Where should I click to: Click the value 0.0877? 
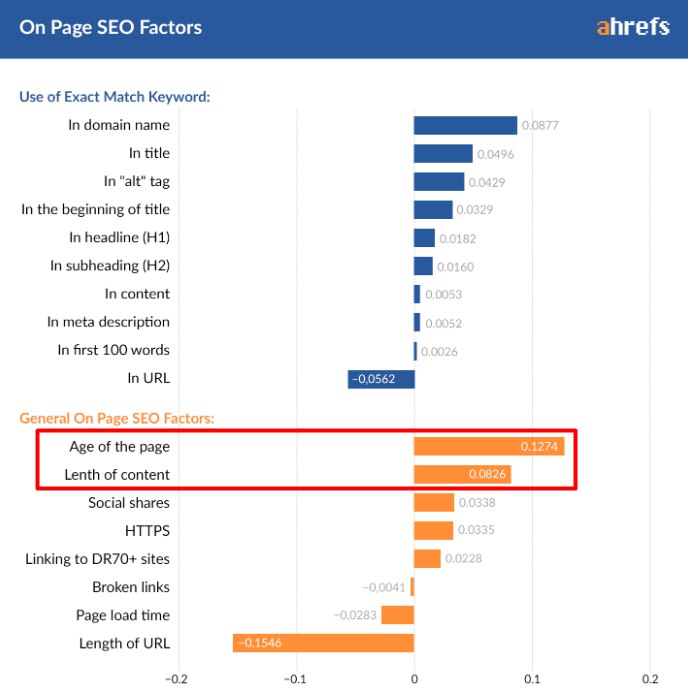(540, 125)
